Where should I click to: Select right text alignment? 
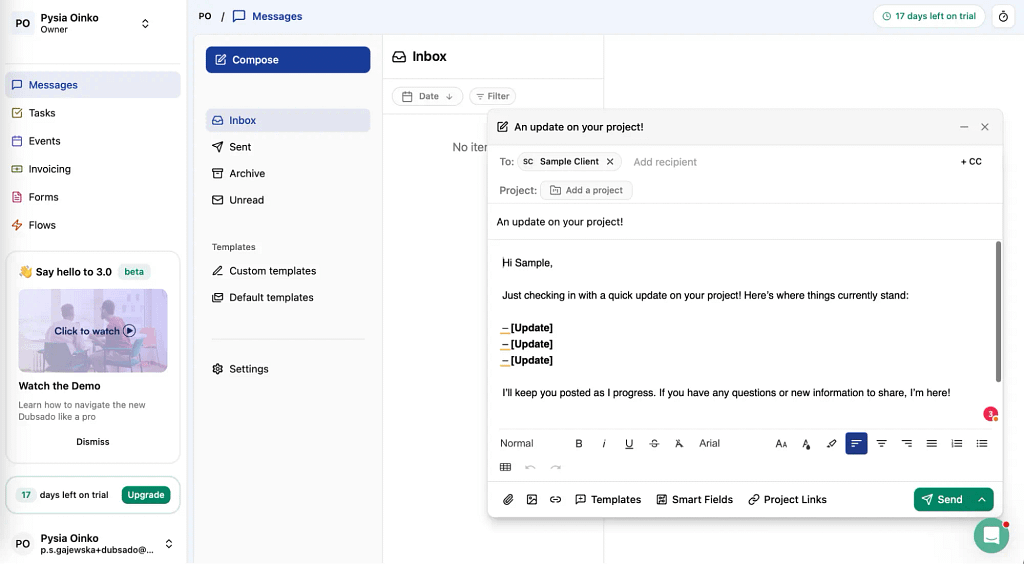(x=906, y=443)
